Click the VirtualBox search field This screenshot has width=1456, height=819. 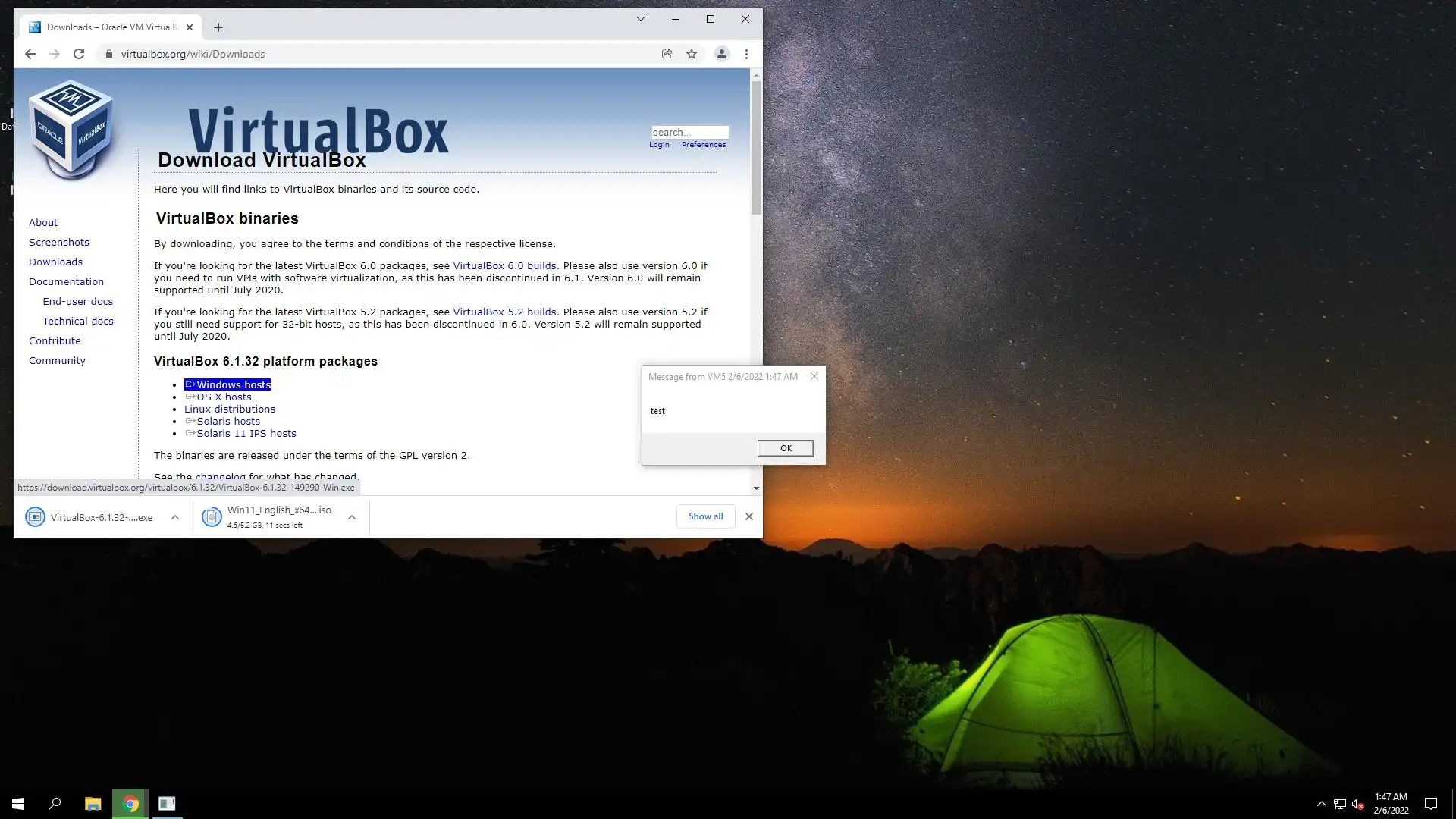[689, 132]
